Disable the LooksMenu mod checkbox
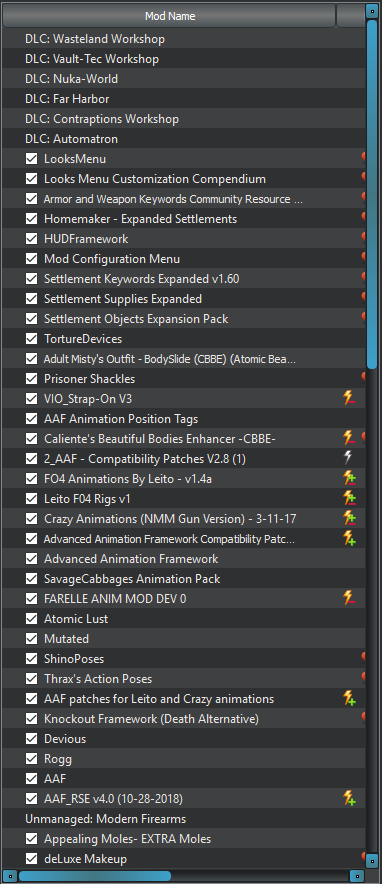The width and height of the screenshot is (382, 884). pos(32,159)
